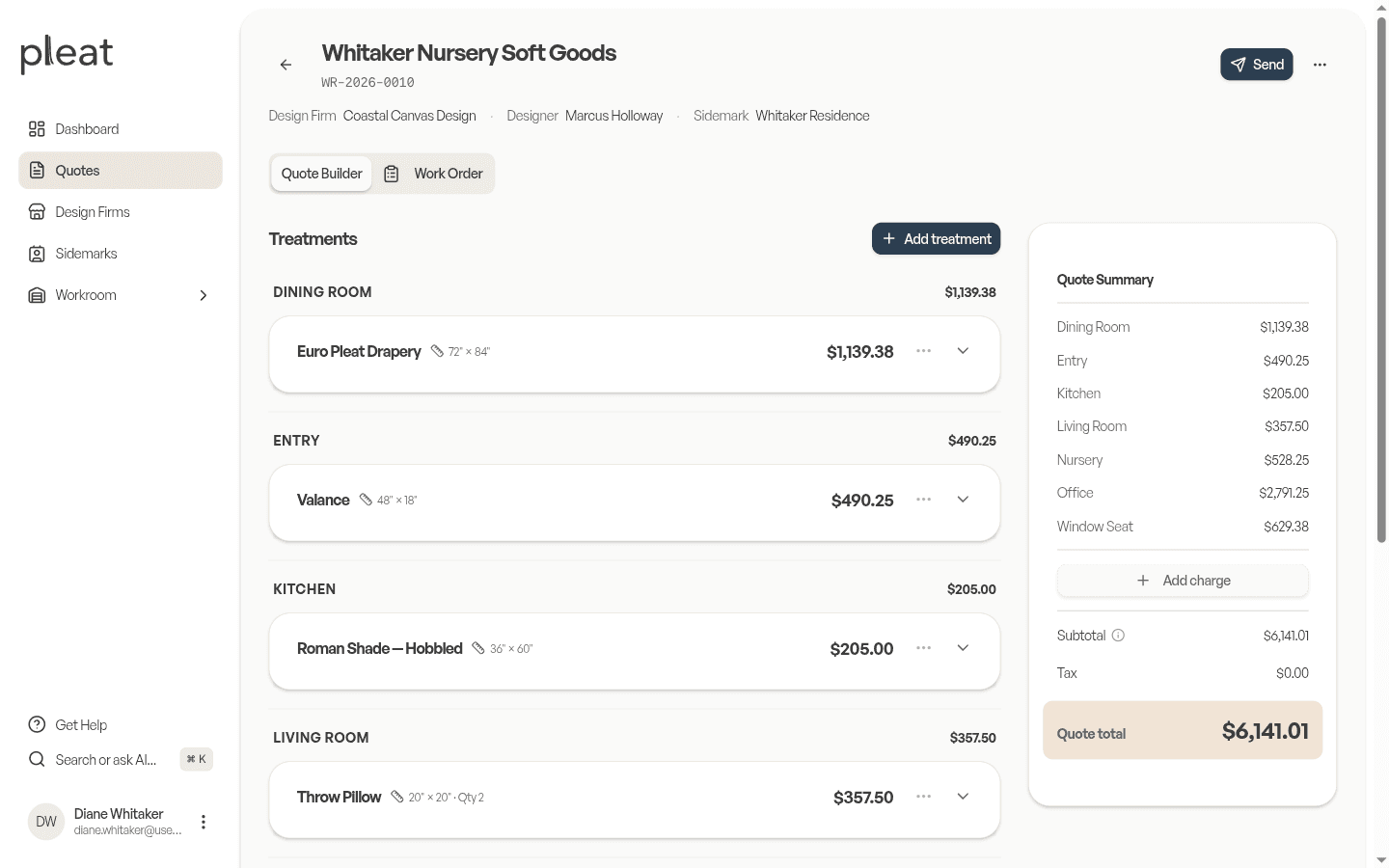This screenshot has width=1389, height=868.
Task: Open Sidemarks in the sidebar
Action: (x=121, y=254)
